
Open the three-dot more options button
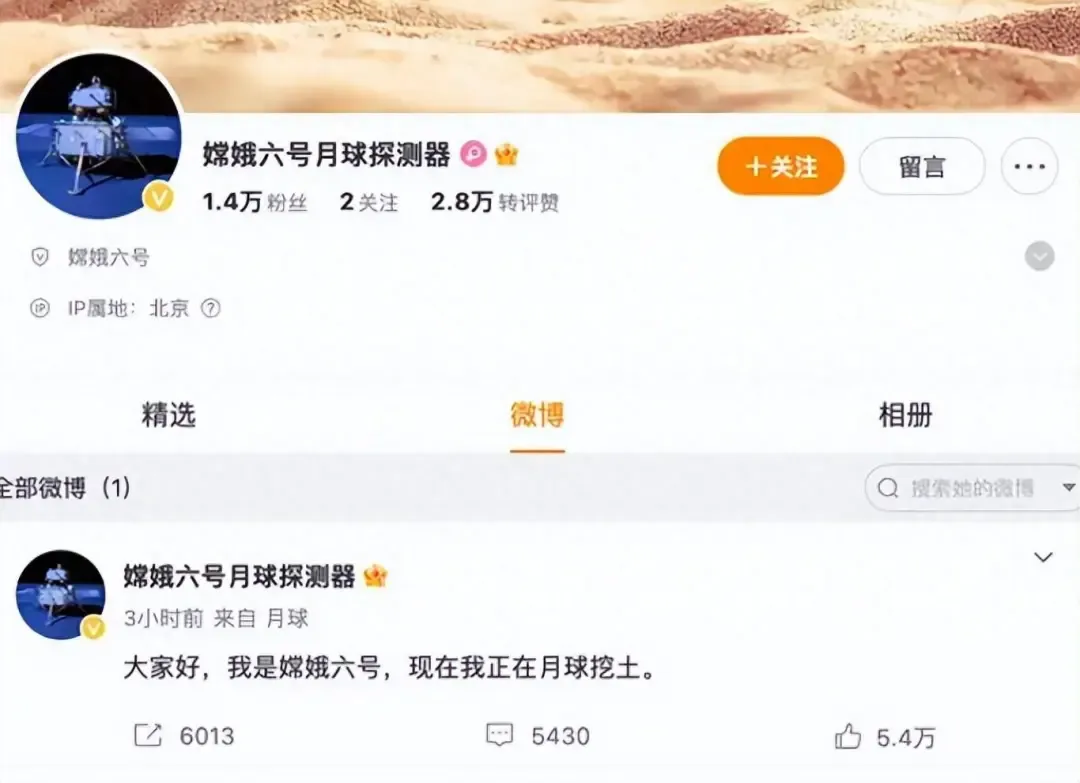tap(1029, 166)
